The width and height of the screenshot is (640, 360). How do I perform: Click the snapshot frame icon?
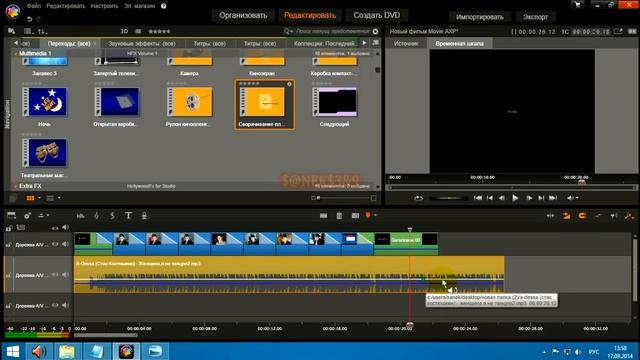pyautogui.click(x=355, y=216)
